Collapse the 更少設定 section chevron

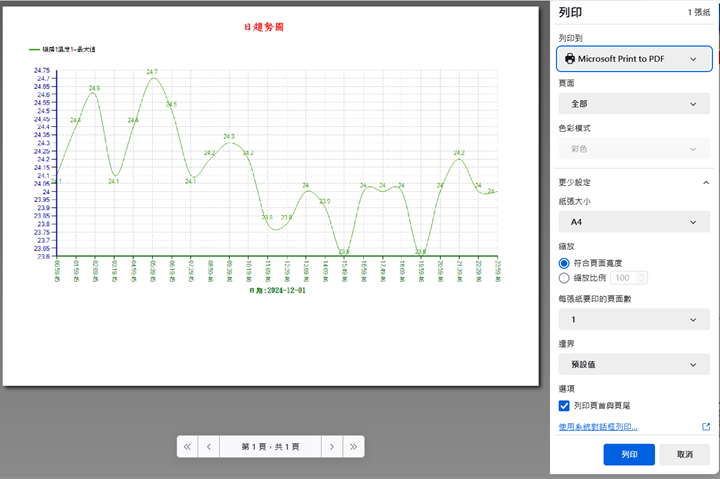[x=706, y=183]
